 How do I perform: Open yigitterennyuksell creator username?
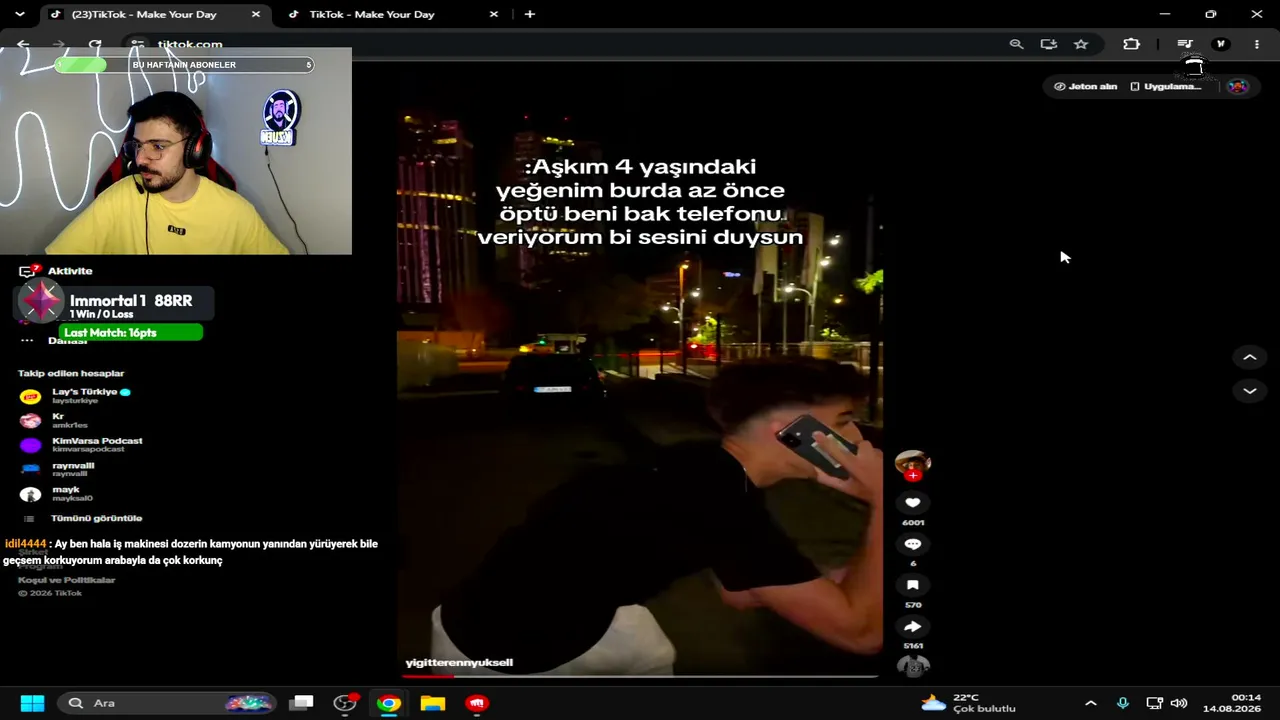coord(459,662)
